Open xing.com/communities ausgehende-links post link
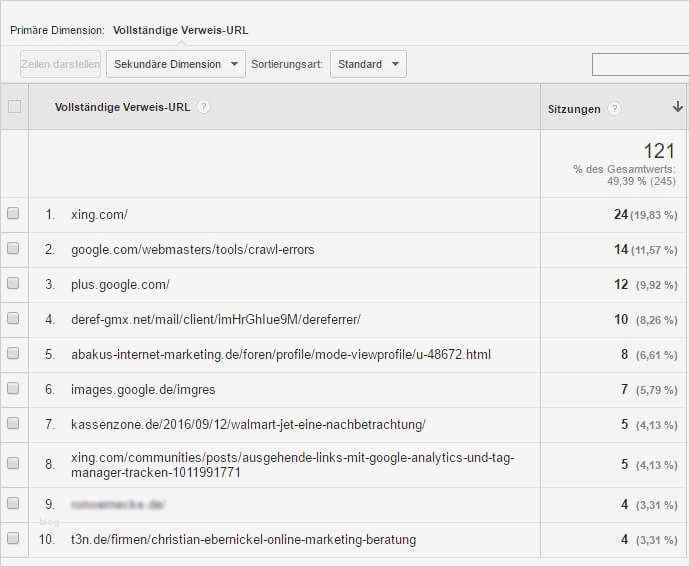 coord(293,465)
